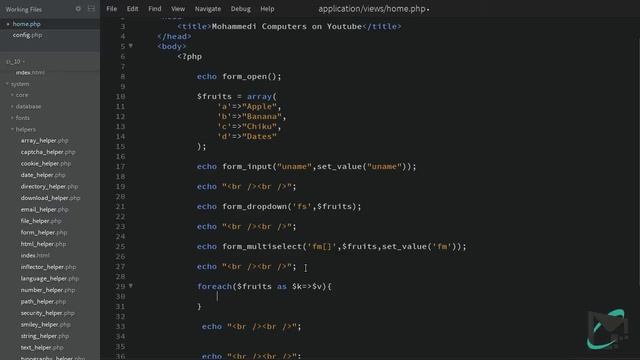Expand the core folder

coord(12,95)
